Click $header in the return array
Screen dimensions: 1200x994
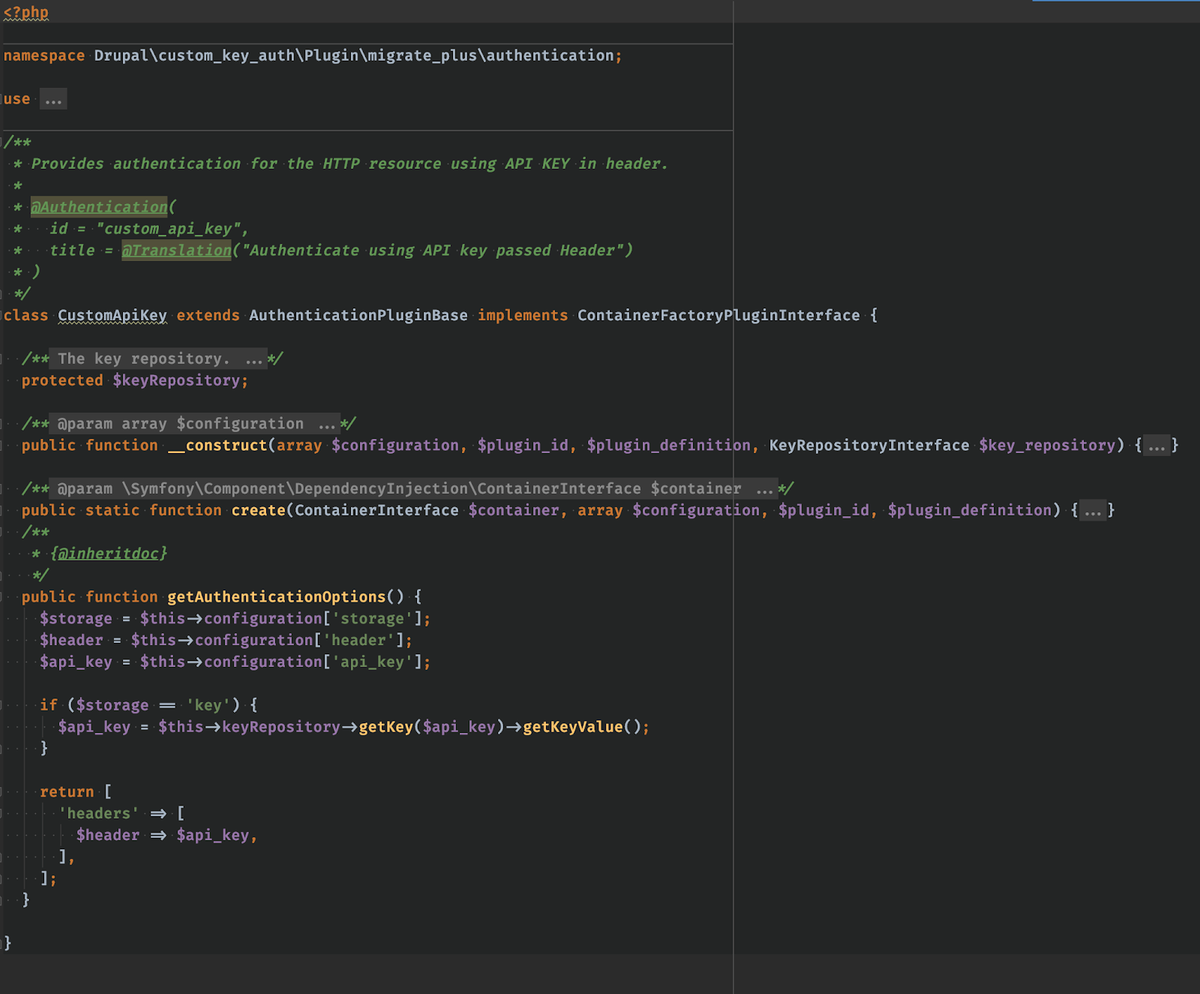click(108, 835)
